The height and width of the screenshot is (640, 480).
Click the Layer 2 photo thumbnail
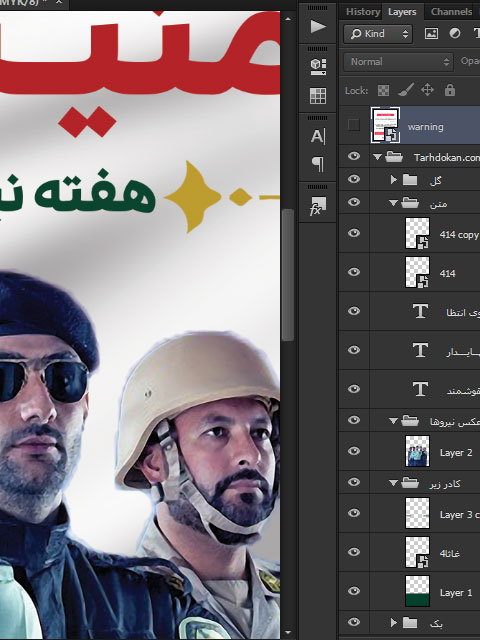click(417, 451)
